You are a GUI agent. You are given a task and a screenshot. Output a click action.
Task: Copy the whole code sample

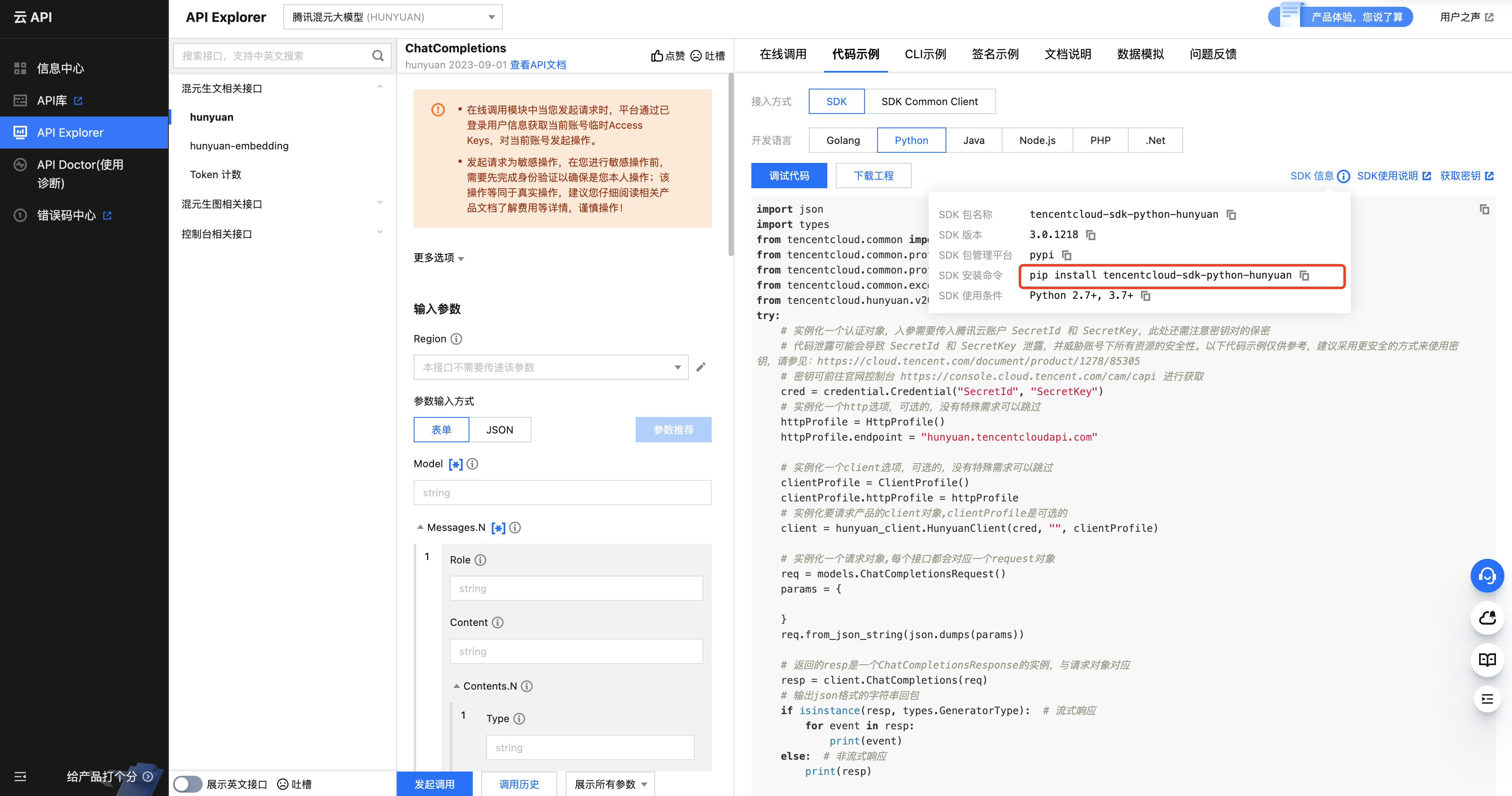(x=1485, y=210)
